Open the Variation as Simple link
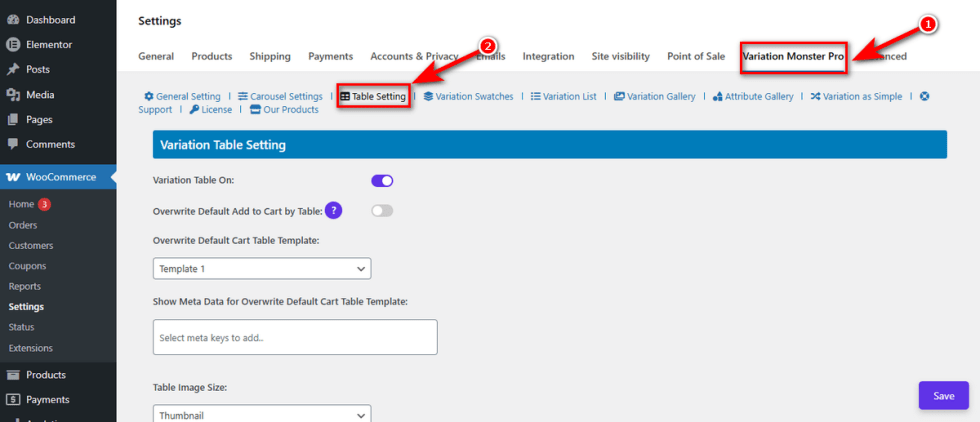Viewport: 980px width, 422px height. click(x=862, y=96)
